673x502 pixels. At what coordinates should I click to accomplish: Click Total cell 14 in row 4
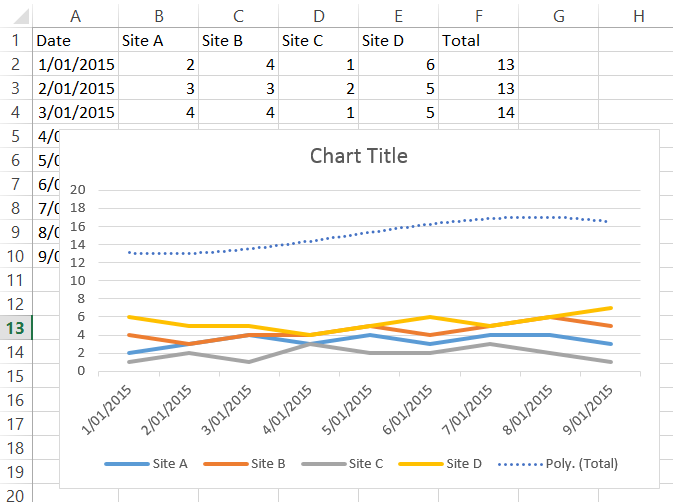tap(479, 112)
